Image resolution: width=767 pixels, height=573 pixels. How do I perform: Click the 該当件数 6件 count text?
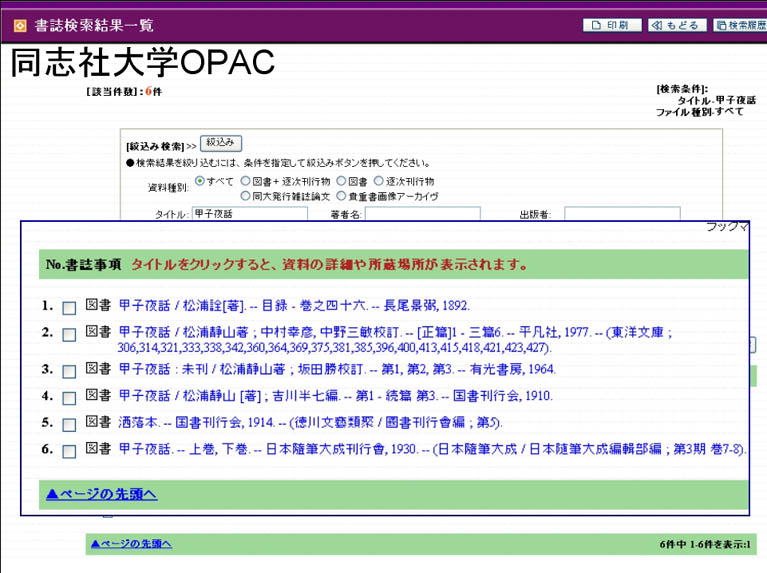[124, 92]
